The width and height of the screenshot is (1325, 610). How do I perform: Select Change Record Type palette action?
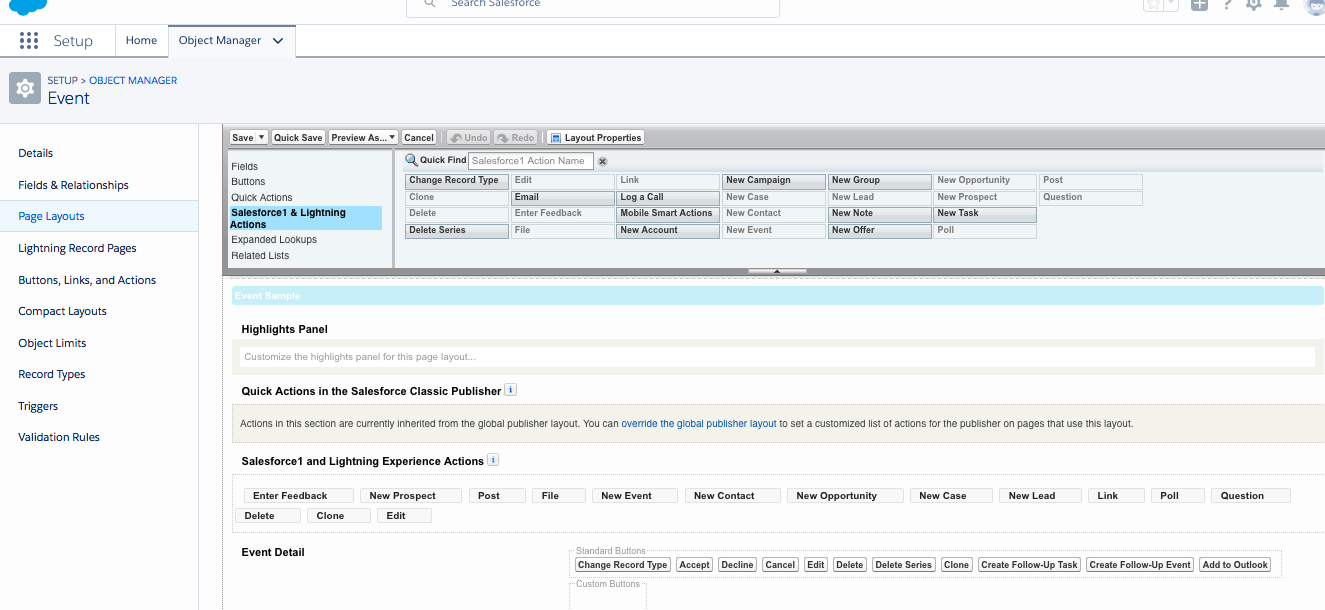457,181
